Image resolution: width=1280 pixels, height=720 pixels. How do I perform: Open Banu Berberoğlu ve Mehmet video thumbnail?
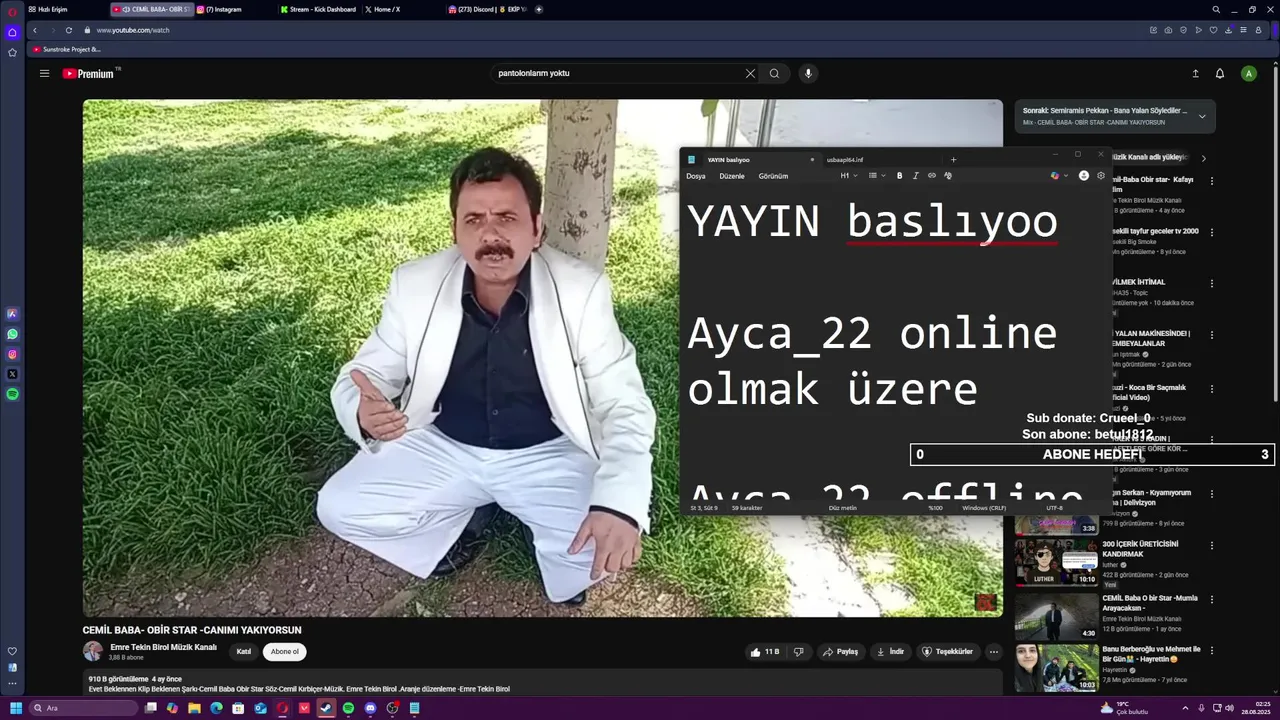[x=1057, y=667]
